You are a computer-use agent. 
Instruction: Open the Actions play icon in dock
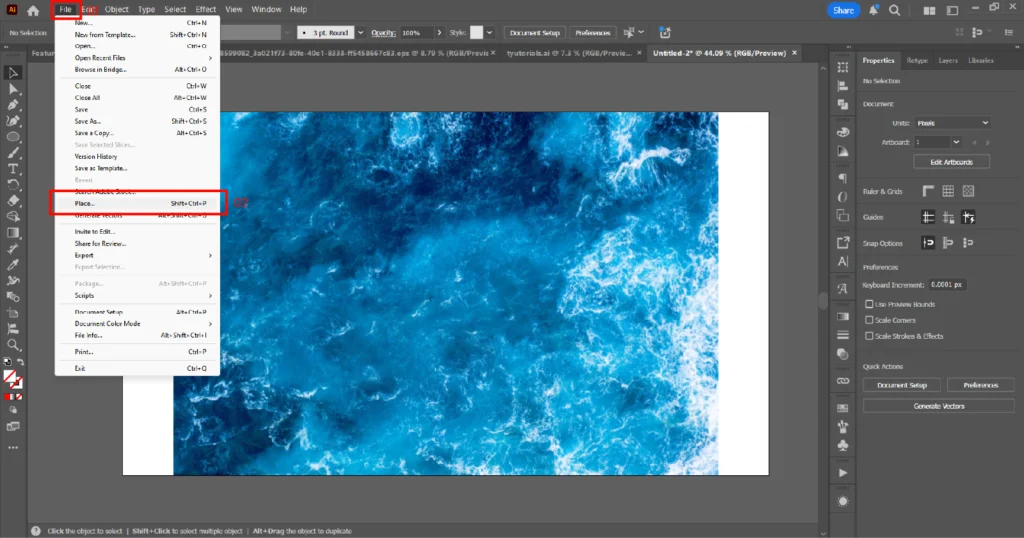point(843,473)
